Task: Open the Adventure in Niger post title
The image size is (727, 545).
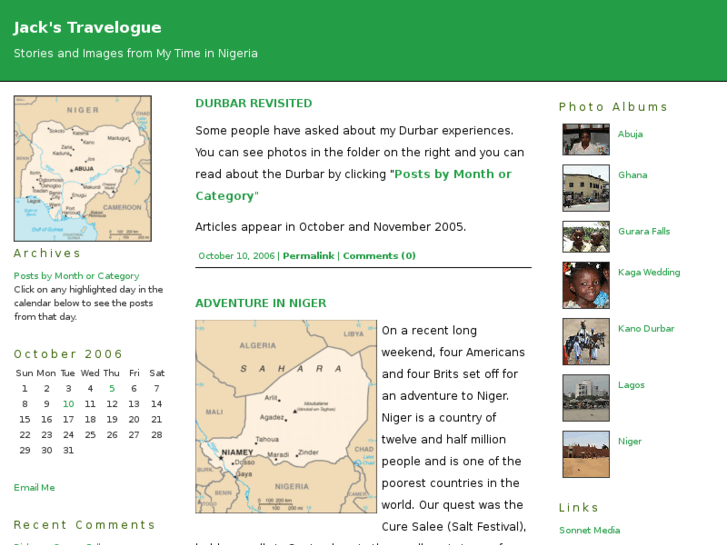Action: [x=261, y=303]
